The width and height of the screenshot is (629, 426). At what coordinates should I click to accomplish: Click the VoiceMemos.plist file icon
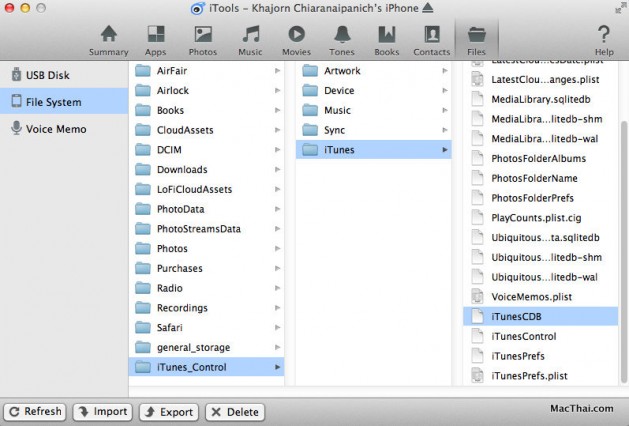pos(477,296)
